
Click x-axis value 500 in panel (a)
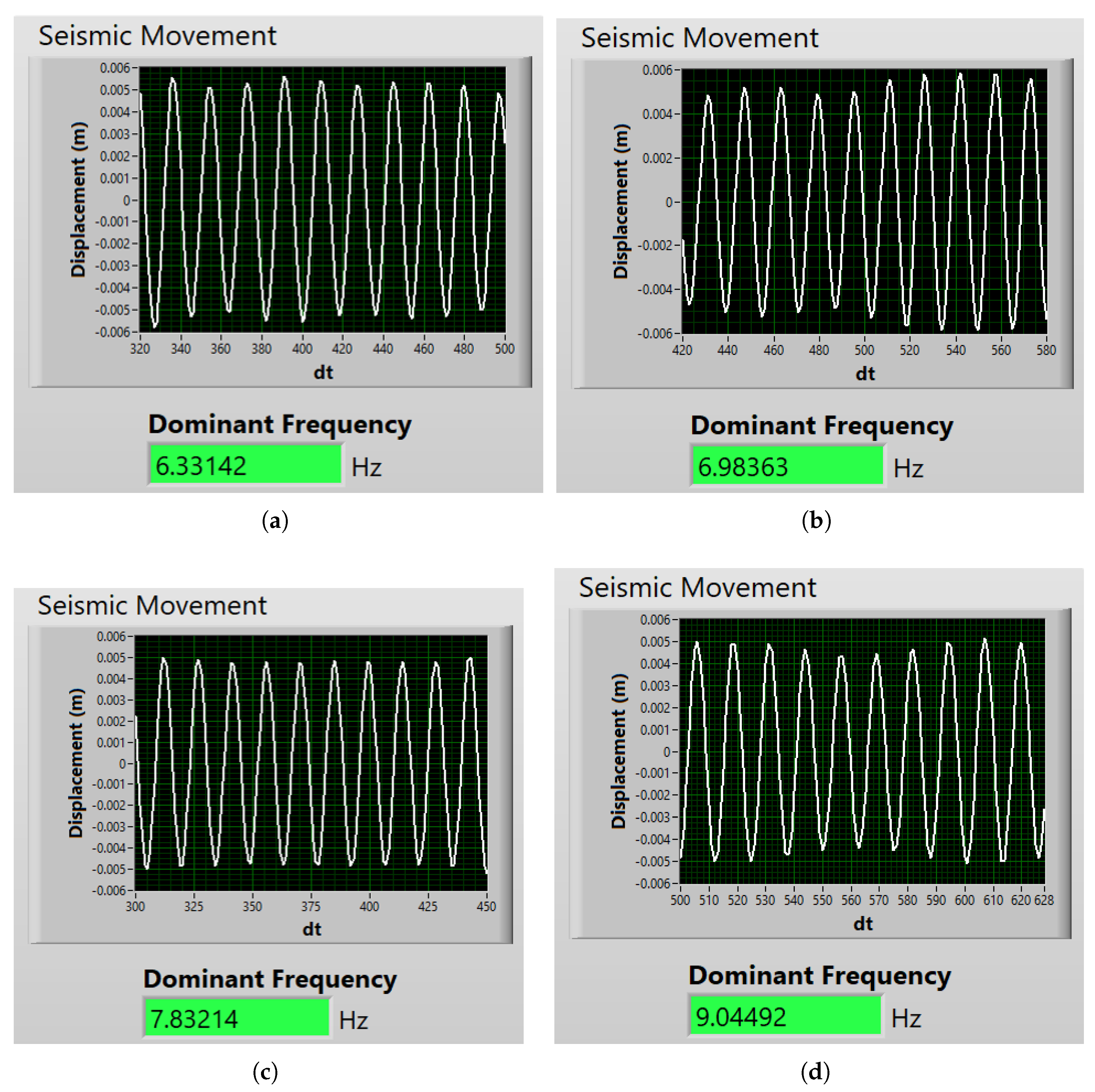pyautogui.click(x=504, y=349)
